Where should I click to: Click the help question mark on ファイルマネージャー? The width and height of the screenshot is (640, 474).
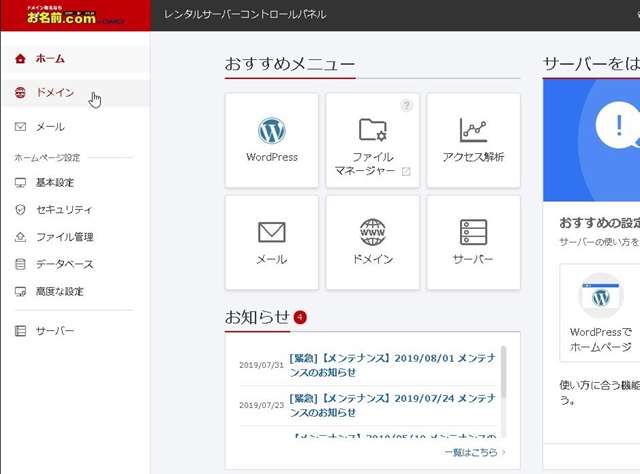(406, 105)
